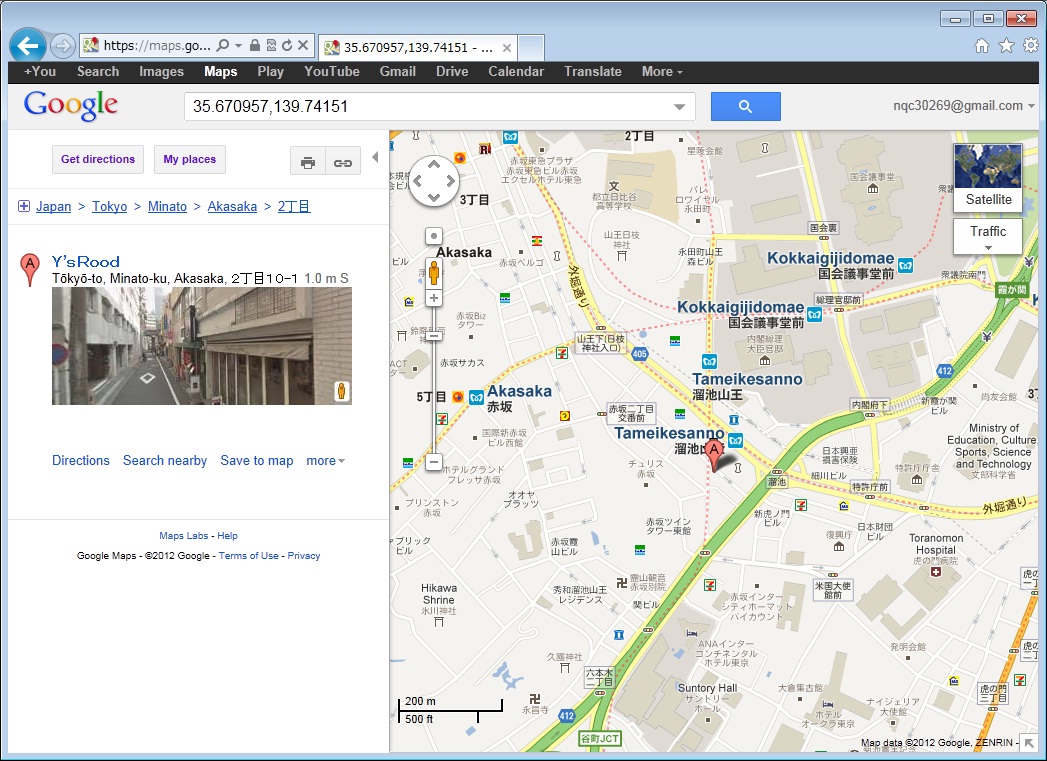Expand the plus icon beside Japan breadcrumb

24,206
